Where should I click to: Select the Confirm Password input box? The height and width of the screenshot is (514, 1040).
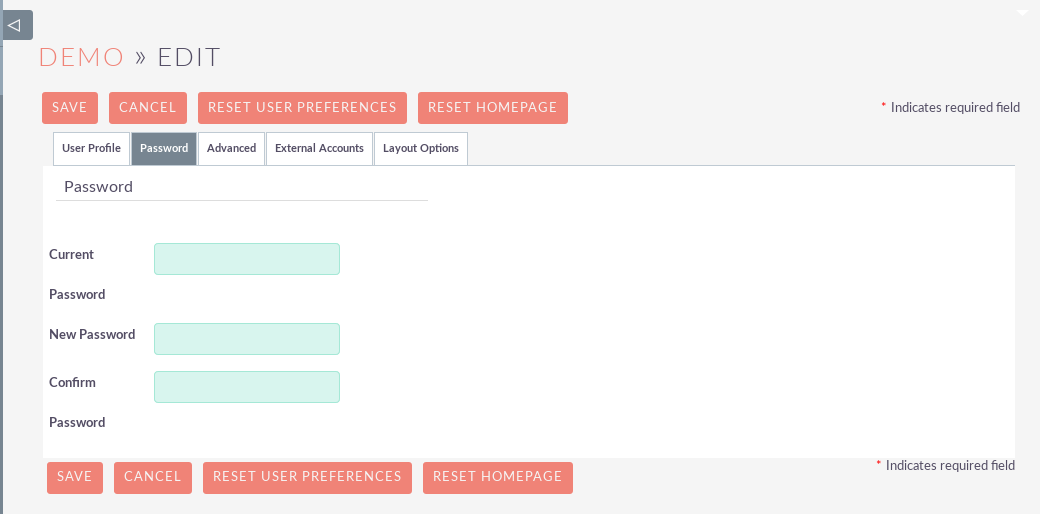click(247, 387)
